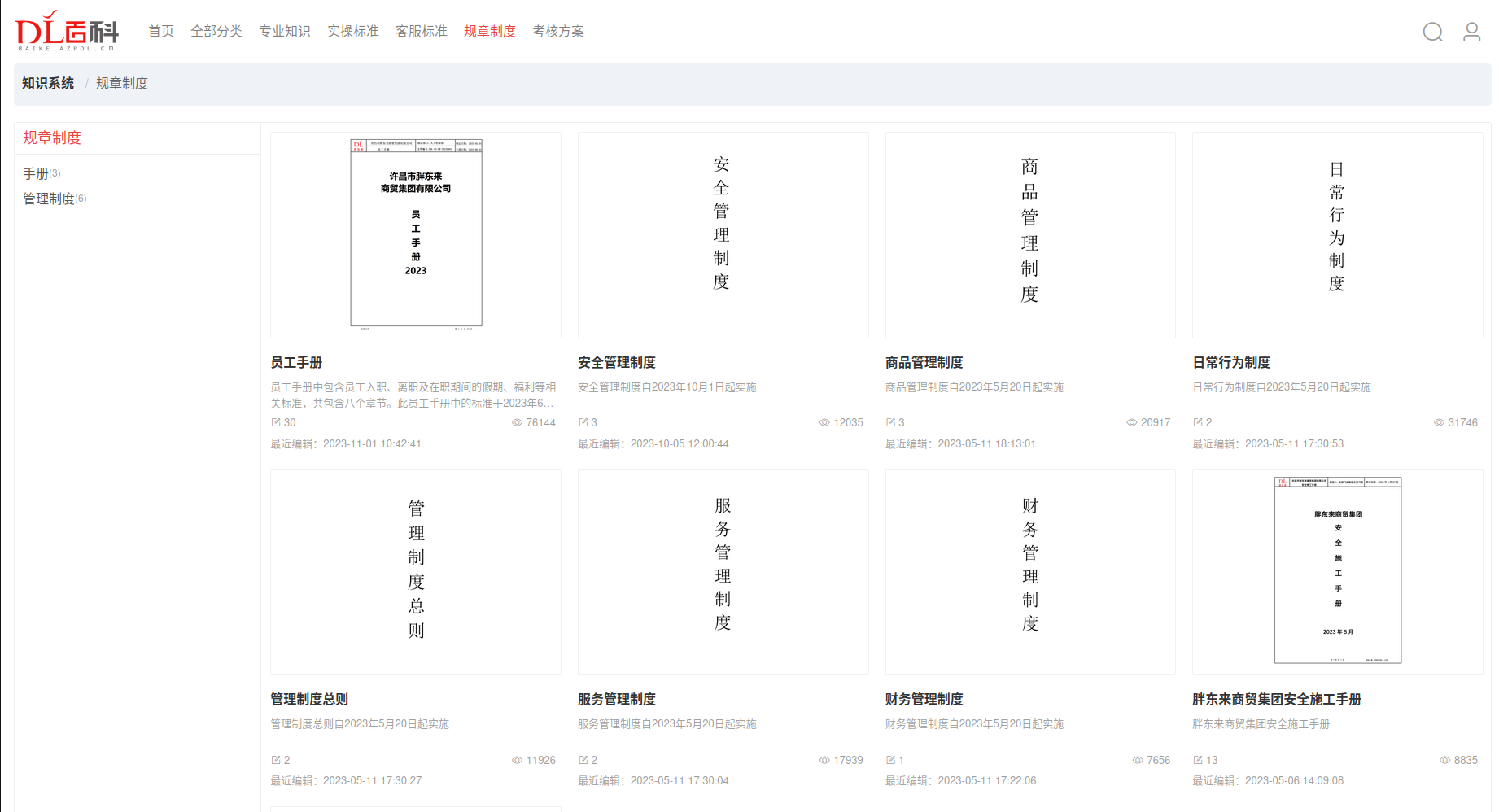The height and width of the screenshot is (812, 1499).
Task: Click edit count icon on 安全管理制度 card
Action: pos(583,422)
